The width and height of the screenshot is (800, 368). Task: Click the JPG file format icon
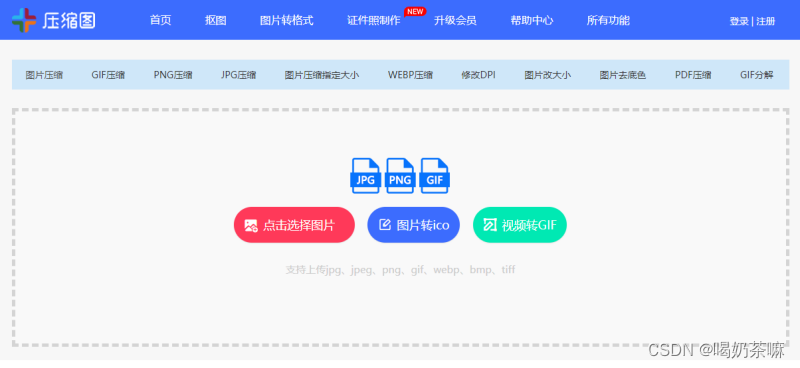[x=365, y=176]
